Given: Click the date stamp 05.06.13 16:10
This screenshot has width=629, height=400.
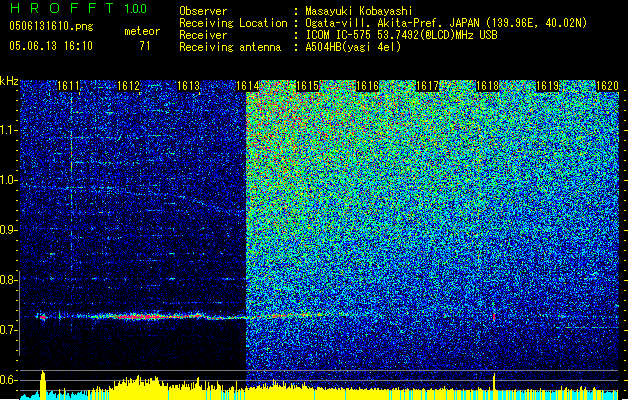Looking at the screenshot, I should pos(51,46).
